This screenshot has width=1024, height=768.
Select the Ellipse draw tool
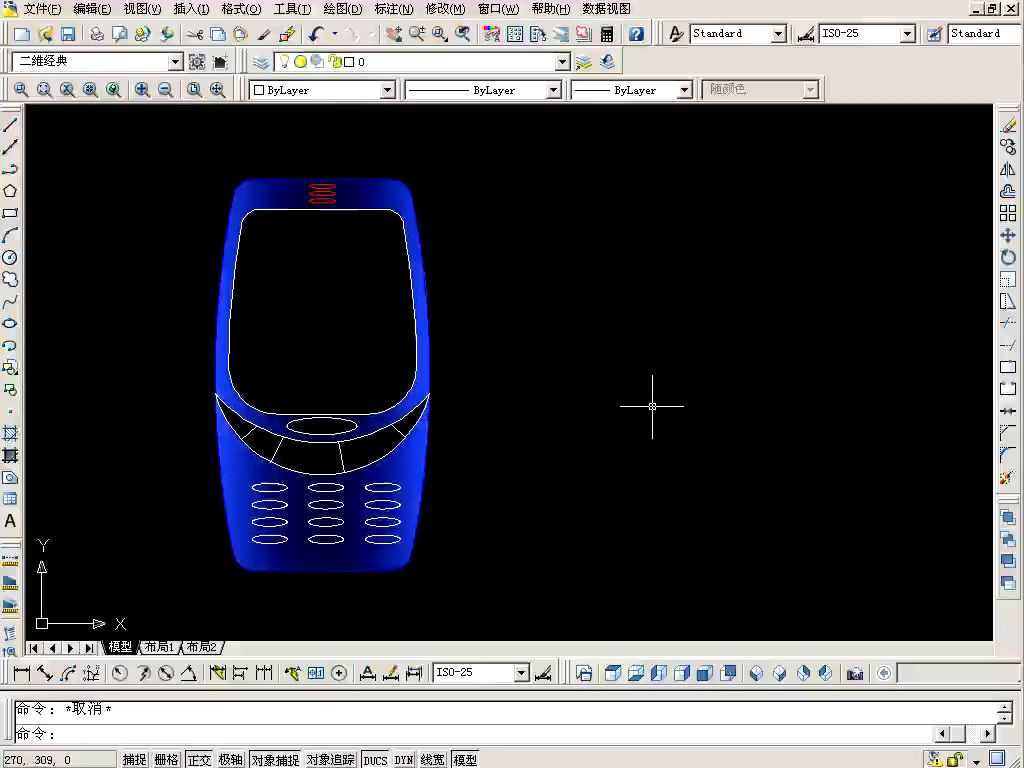coord(10,323)
